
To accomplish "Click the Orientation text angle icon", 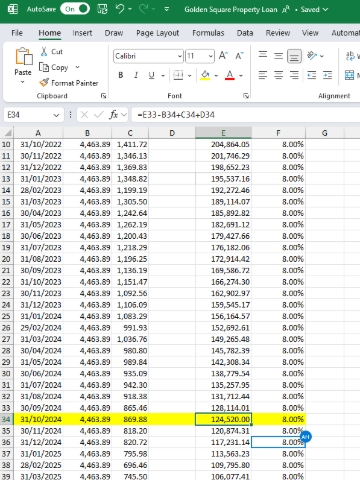I will 312,56.
